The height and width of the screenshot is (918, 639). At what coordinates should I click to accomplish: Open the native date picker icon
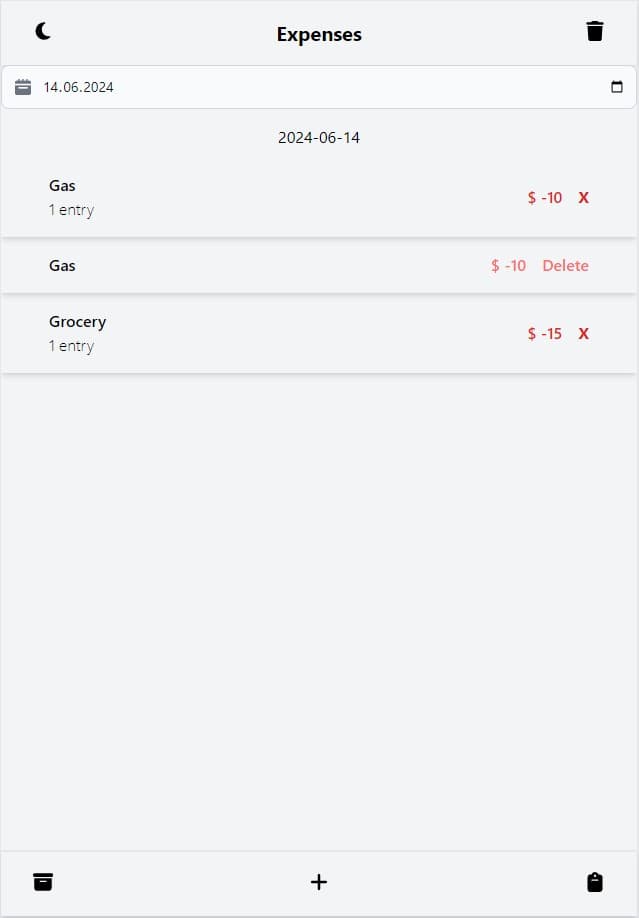[617, 87]
